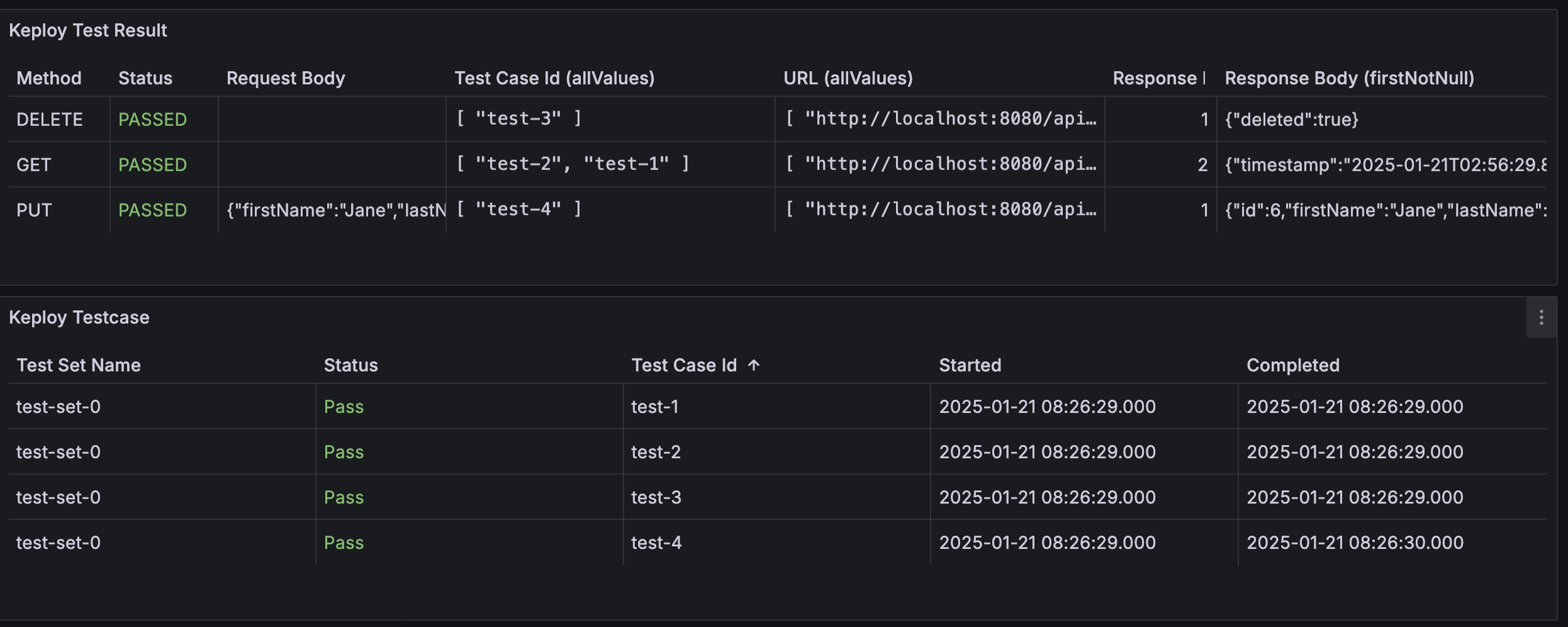Click the Completed timestamp for test-1
The image size is (1568, 627).
(1355, 407)
